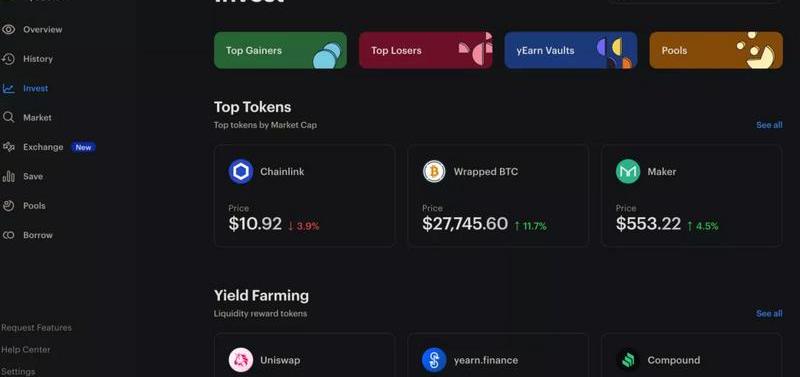The height and width of the screenshot is (377, 800).
Task: Click the Chainlink hexagon logo
Action: pos(241,172)
